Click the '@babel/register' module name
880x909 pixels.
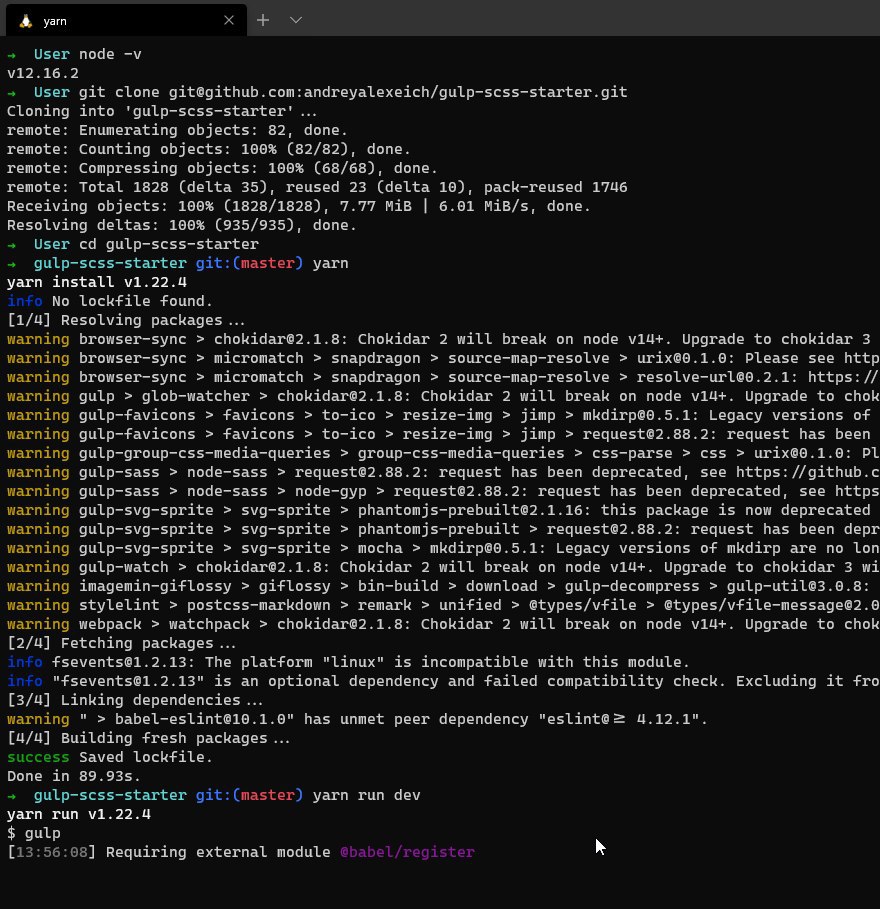click(408, 852)
